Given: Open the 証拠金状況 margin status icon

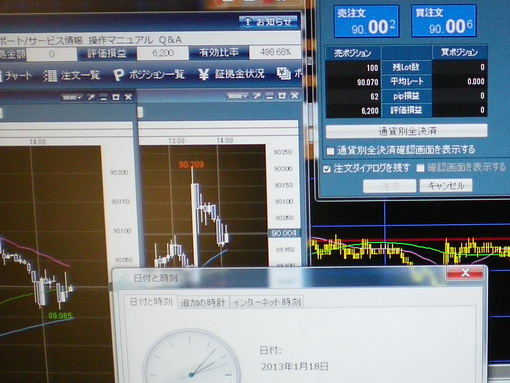Looking at the screenshot, I should pyautogui.click(x=203, y=74).
